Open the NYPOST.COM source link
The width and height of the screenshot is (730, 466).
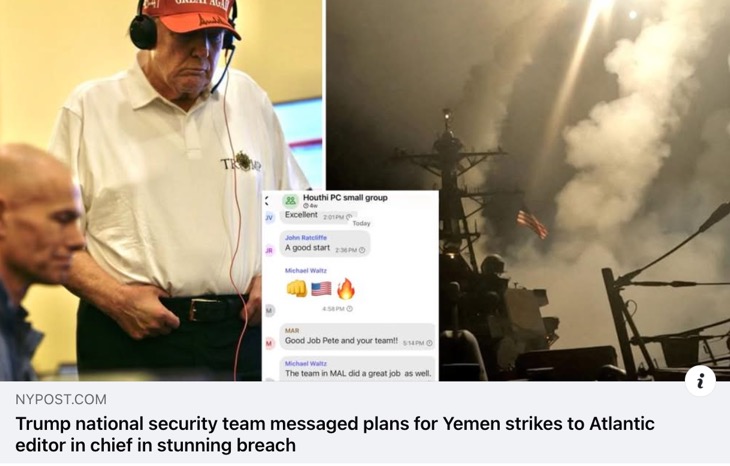pos(61,399)
